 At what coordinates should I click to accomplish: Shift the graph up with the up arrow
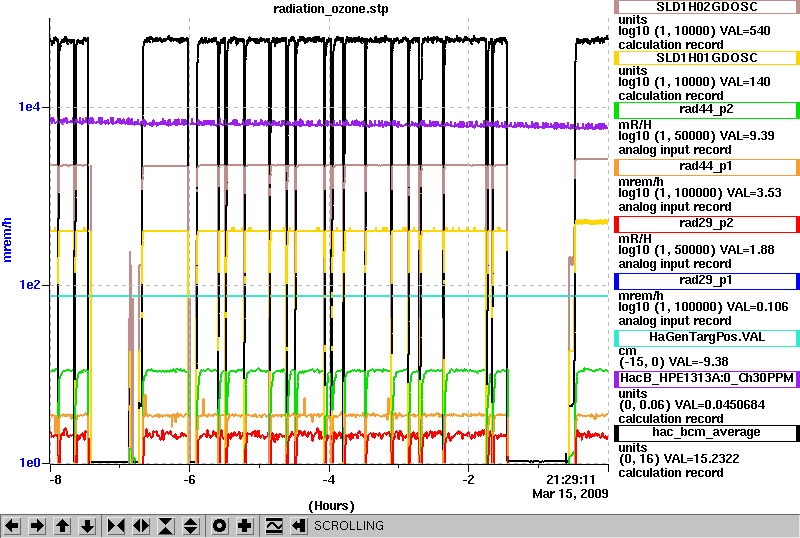(62, 526)
